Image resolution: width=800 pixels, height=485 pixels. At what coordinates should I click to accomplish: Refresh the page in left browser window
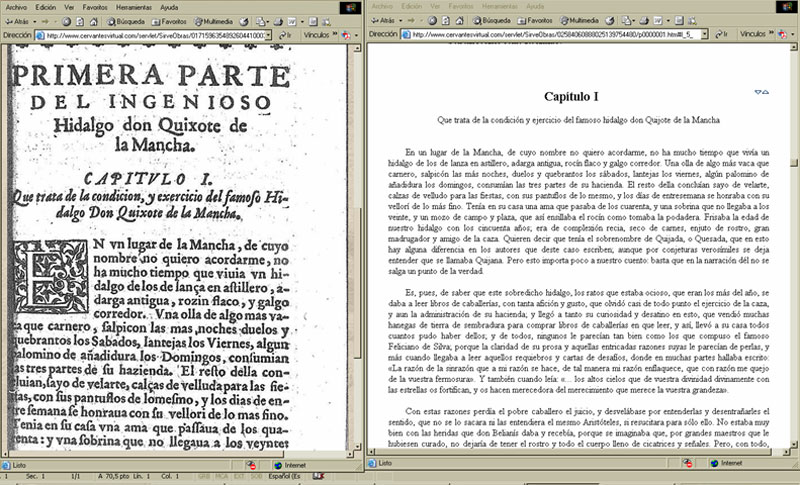click(80, 22)
